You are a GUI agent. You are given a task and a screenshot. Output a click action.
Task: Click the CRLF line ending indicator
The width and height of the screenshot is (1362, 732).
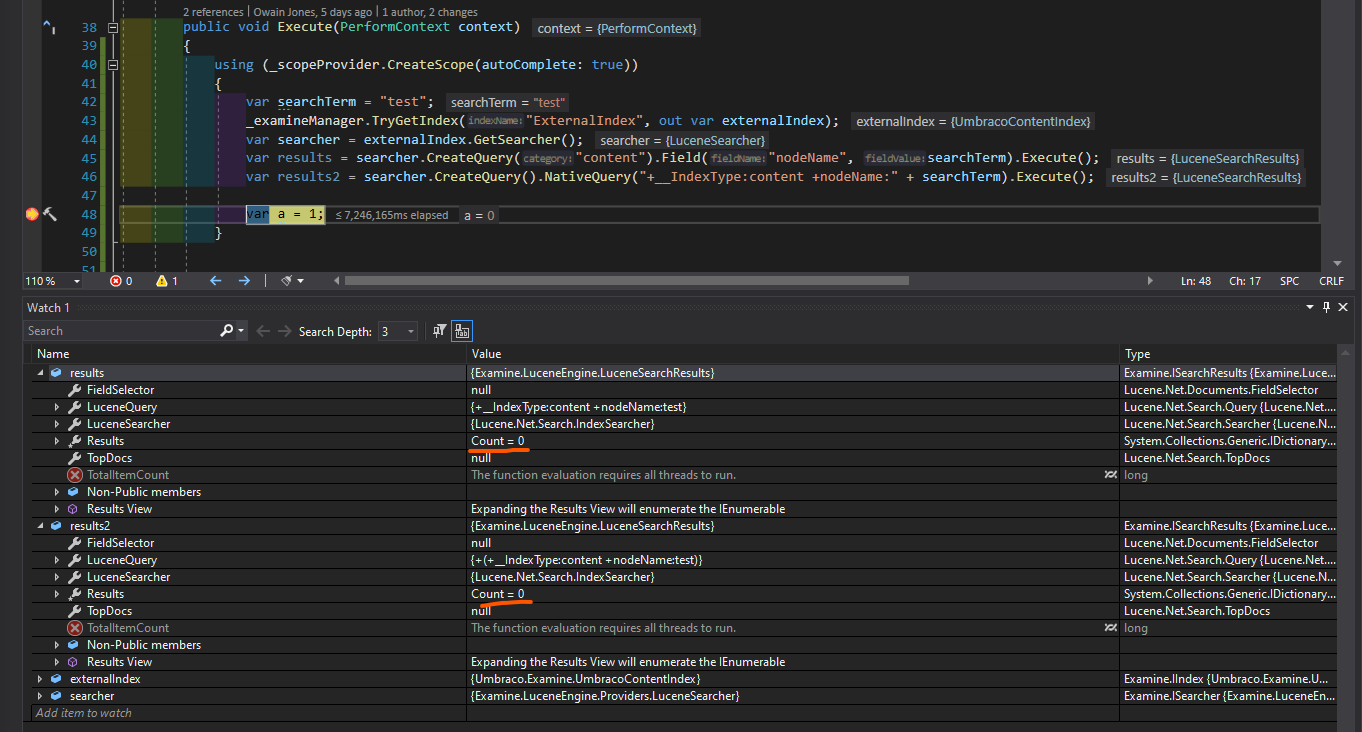1332,281
